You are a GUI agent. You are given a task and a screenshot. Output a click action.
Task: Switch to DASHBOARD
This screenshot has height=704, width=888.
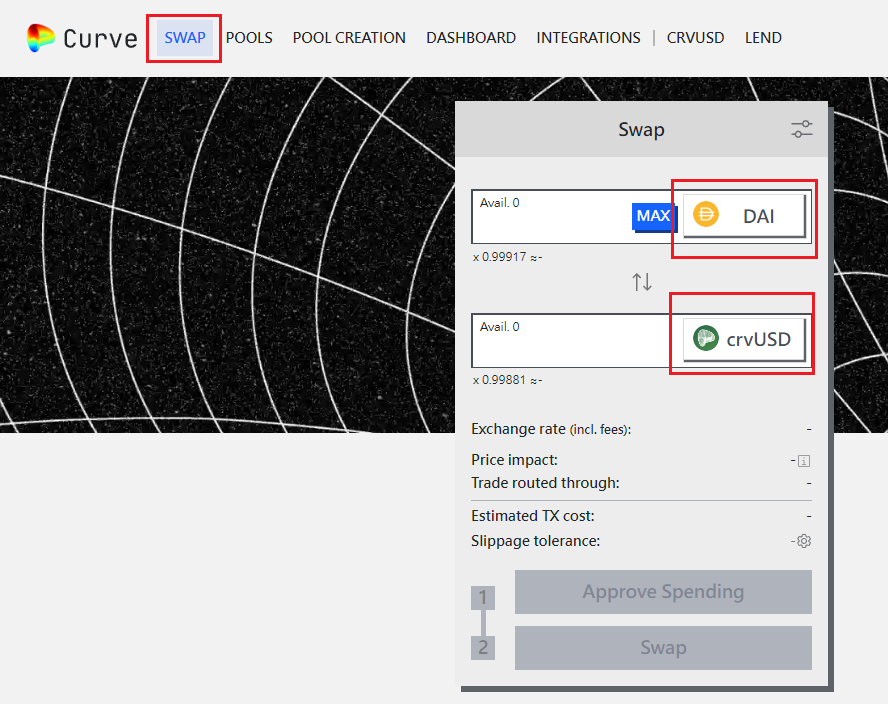pyautogui.click(x=471, y=38)
